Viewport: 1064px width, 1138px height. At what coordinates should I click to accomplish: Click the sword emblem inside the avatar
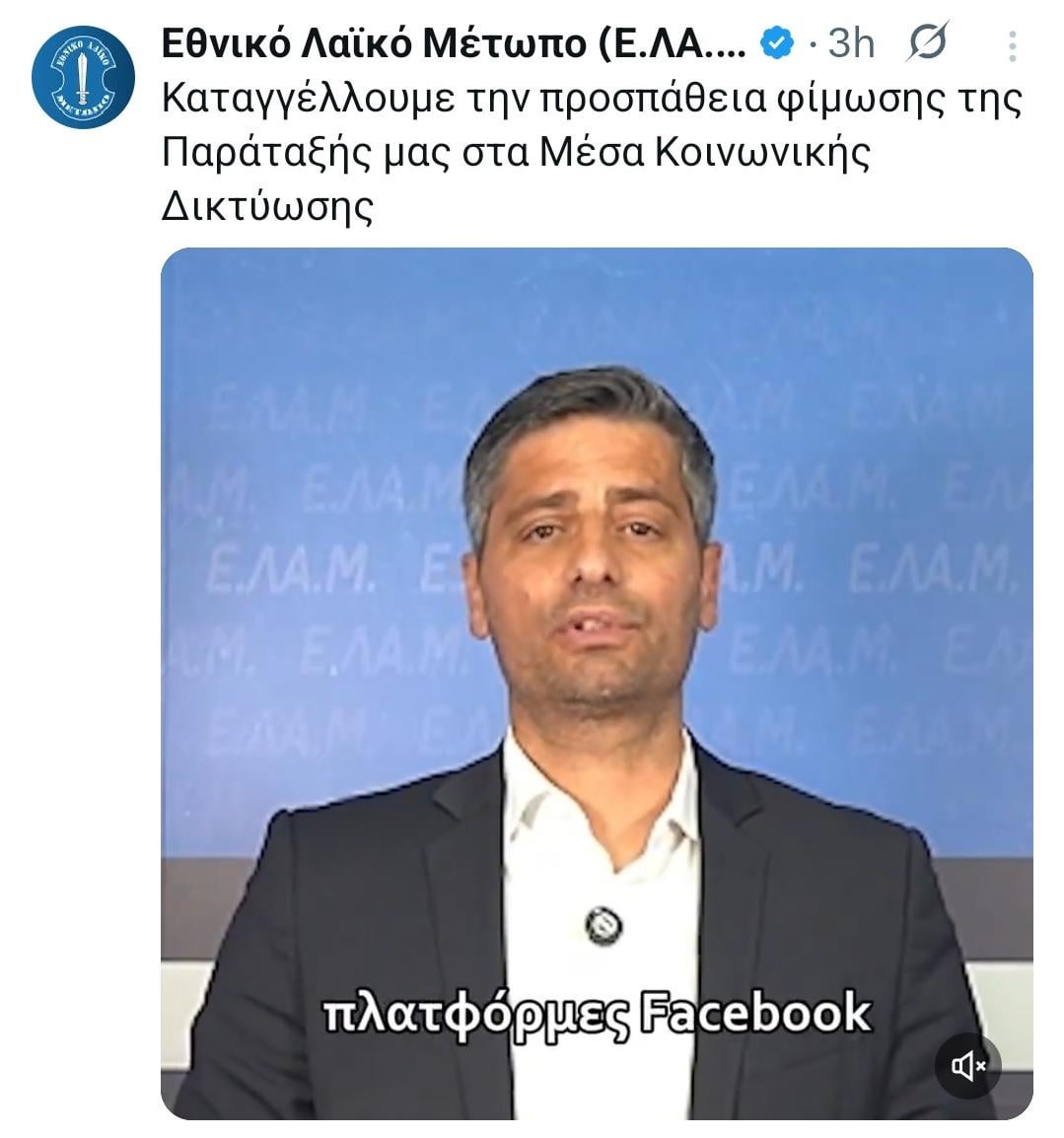pos(83,77)
